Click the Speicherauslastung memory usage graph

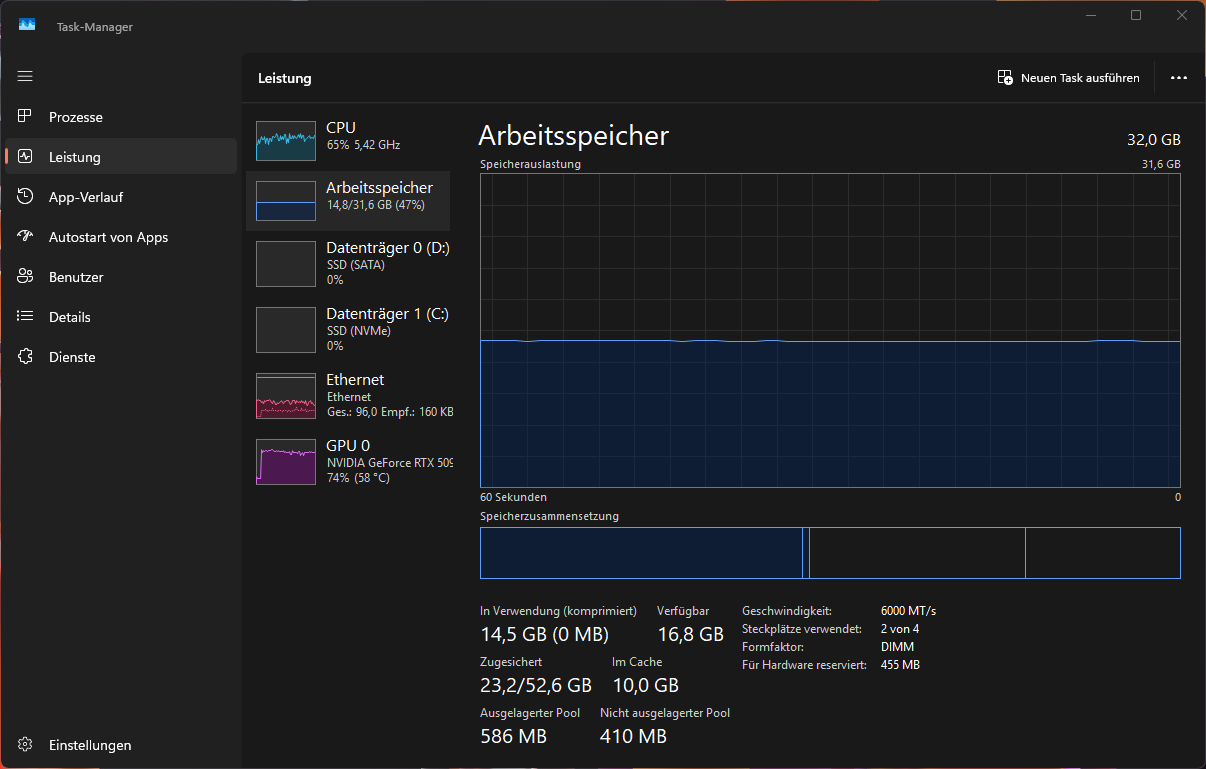click(x=830, y=330)
